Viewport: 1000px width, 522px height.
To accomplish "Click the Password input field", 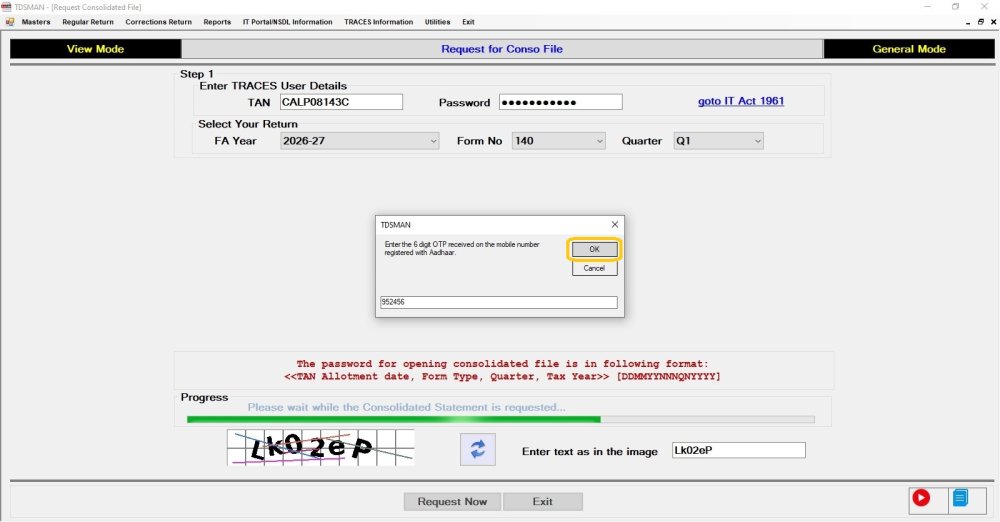I will tap(561, 102).
